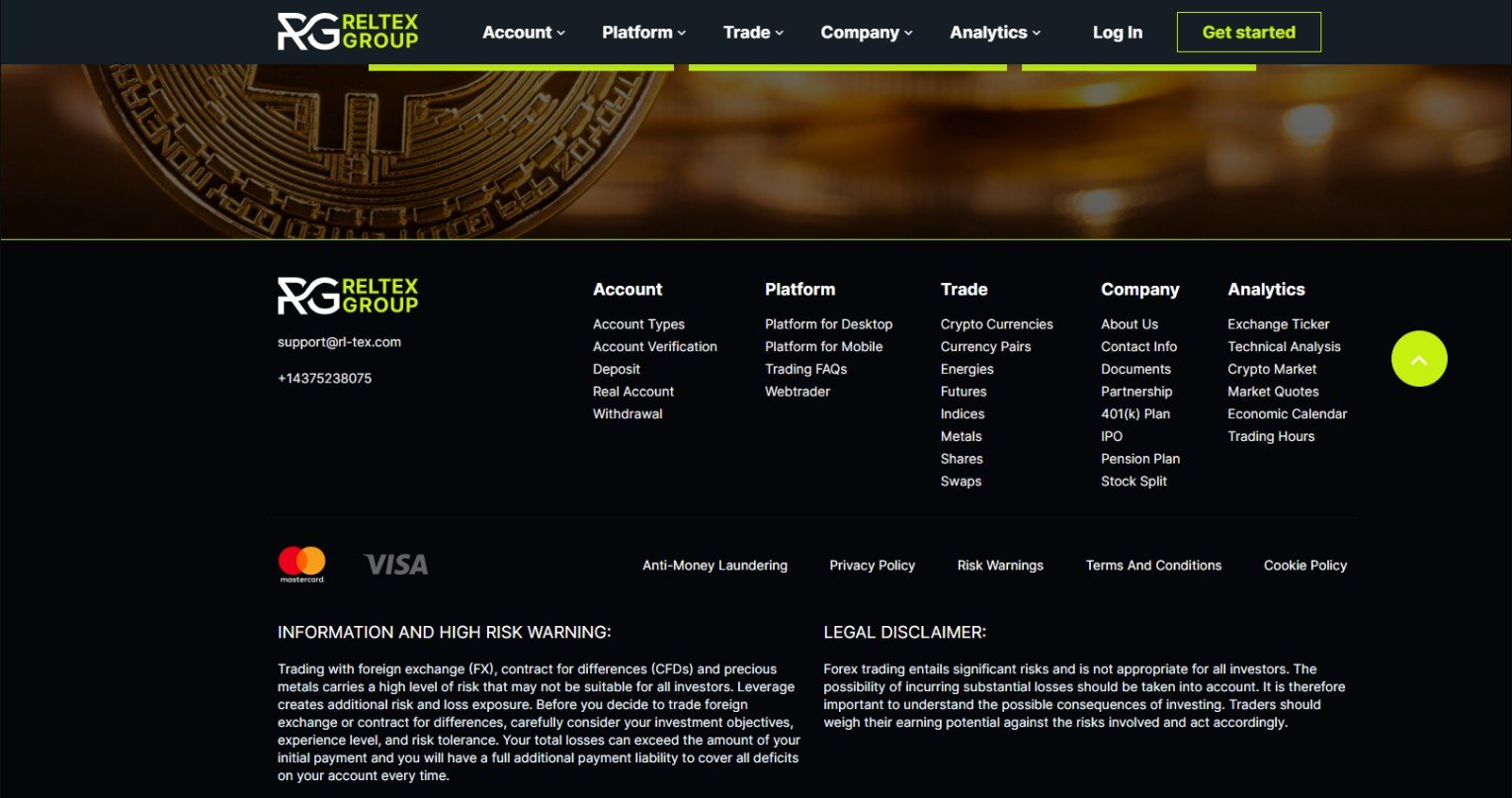This screenshot has width=1512, height=798.
Task: Read the Terms And Conditions
Action: point(1153,566)
